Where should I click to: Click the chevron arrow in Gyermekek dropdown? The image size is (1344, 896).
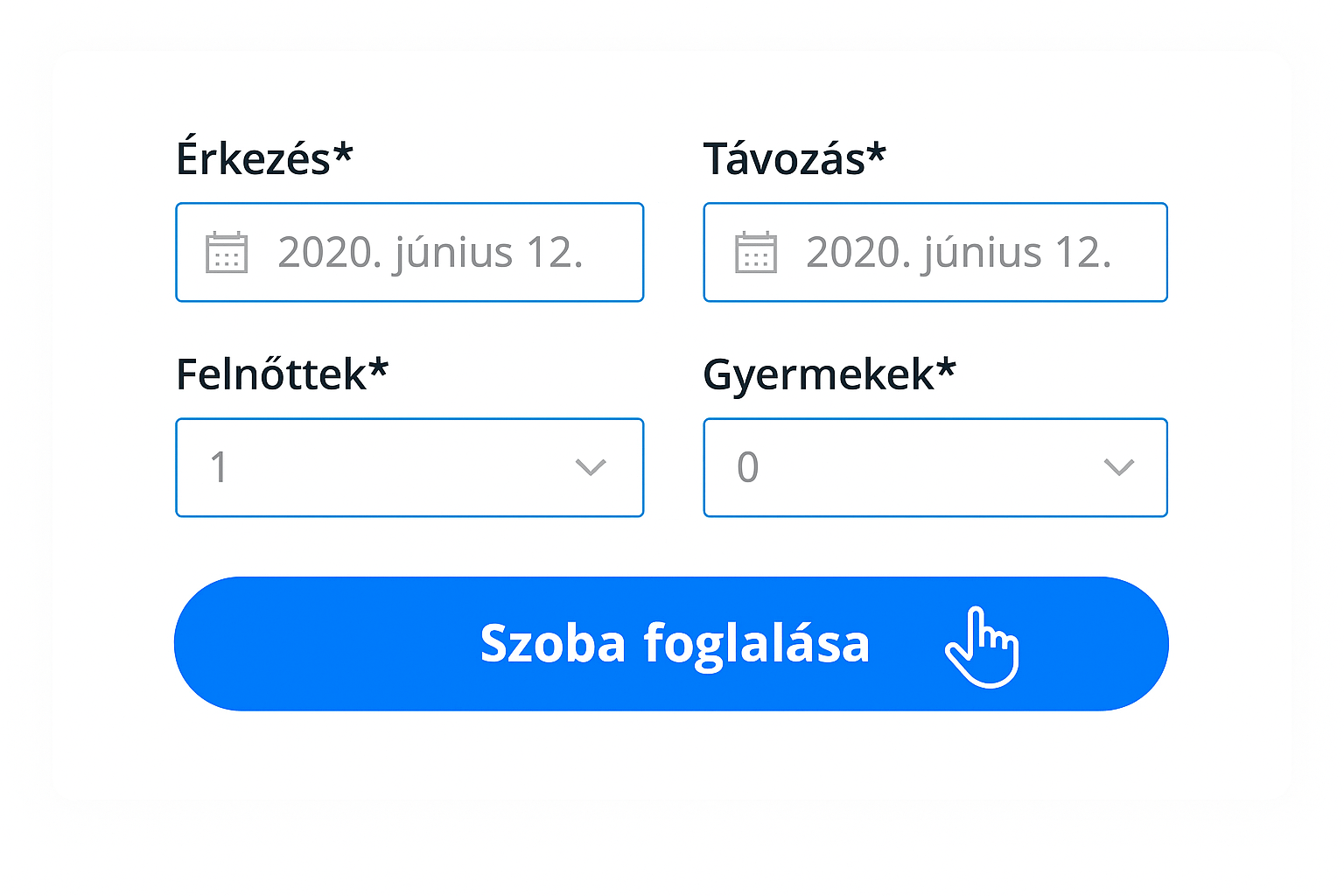click(x=1119, y=467)
